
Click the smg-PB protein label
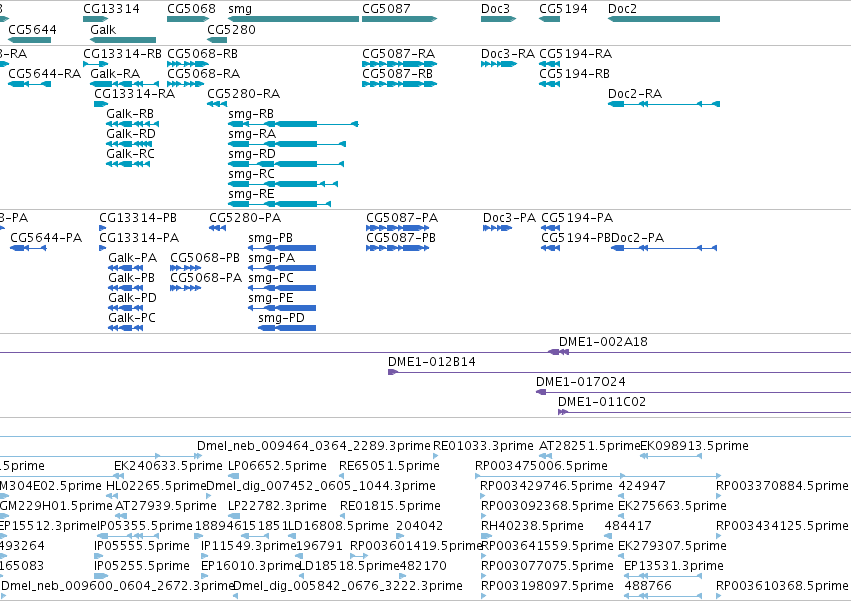(270, 238)
